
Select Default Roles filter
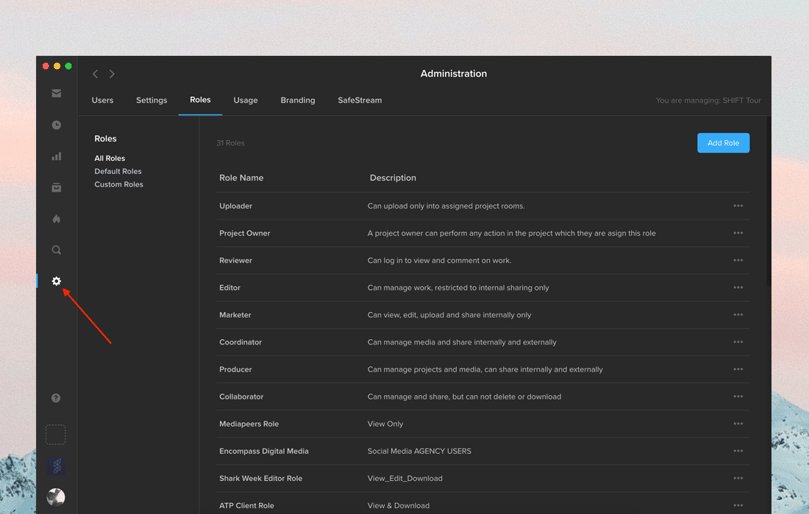click(x=118, y=171)
